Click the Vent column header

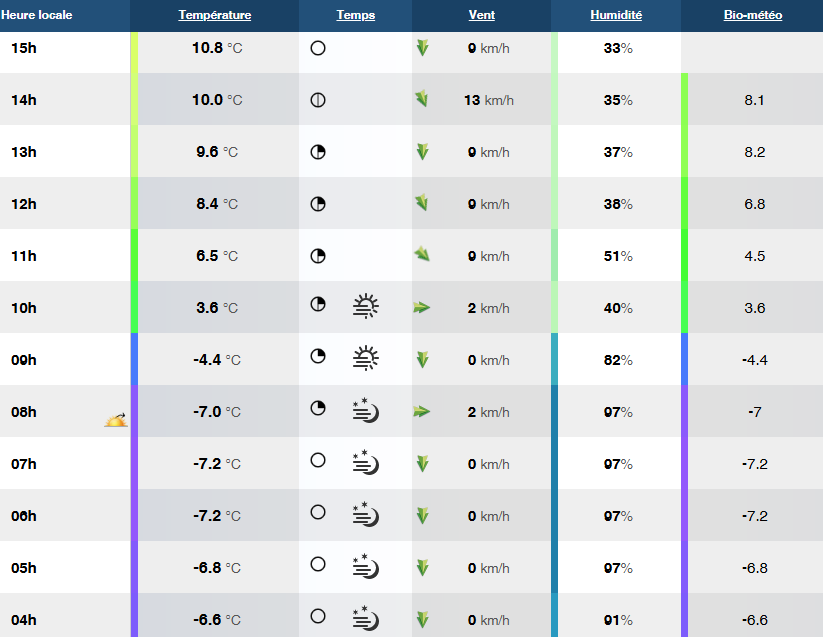[481, 15]
